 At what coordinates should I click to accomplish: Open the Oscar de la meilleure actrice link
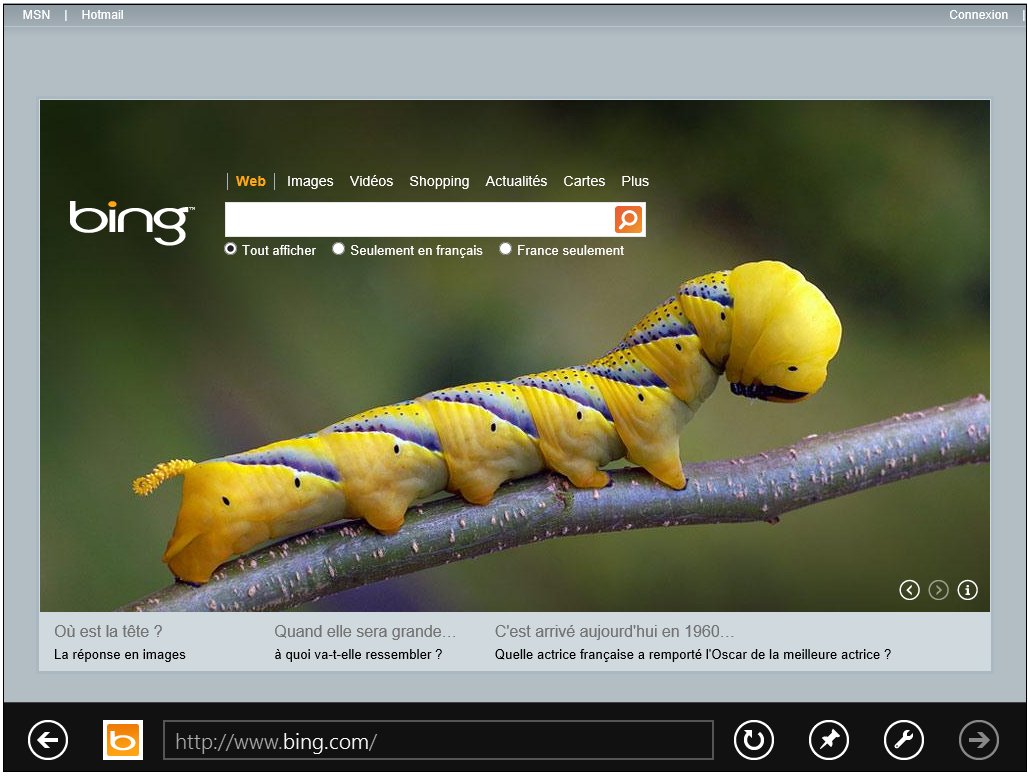coord(692,654)
